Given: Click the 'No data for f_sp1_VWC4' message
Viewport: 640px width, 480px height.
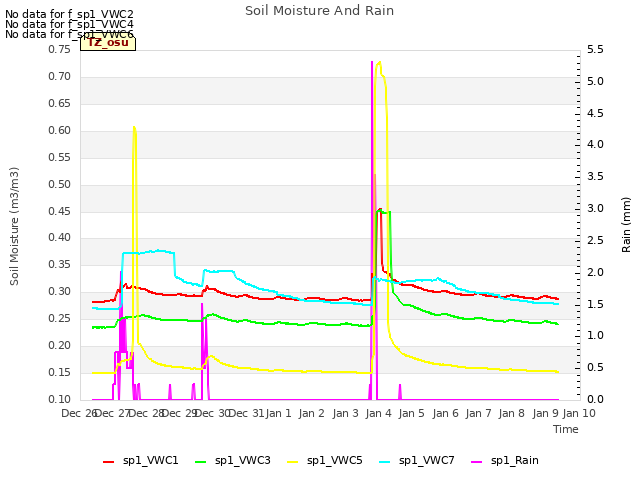Looking at the screenshot, I should pos(69,24).
